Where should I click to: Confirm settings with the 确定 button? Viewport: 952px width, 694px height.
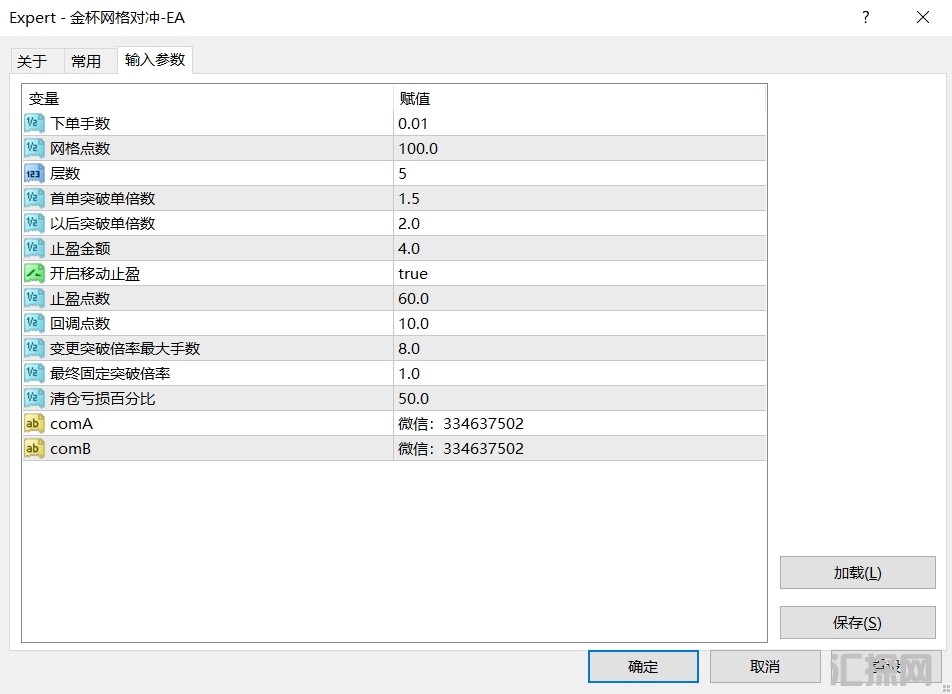(643, 667)
